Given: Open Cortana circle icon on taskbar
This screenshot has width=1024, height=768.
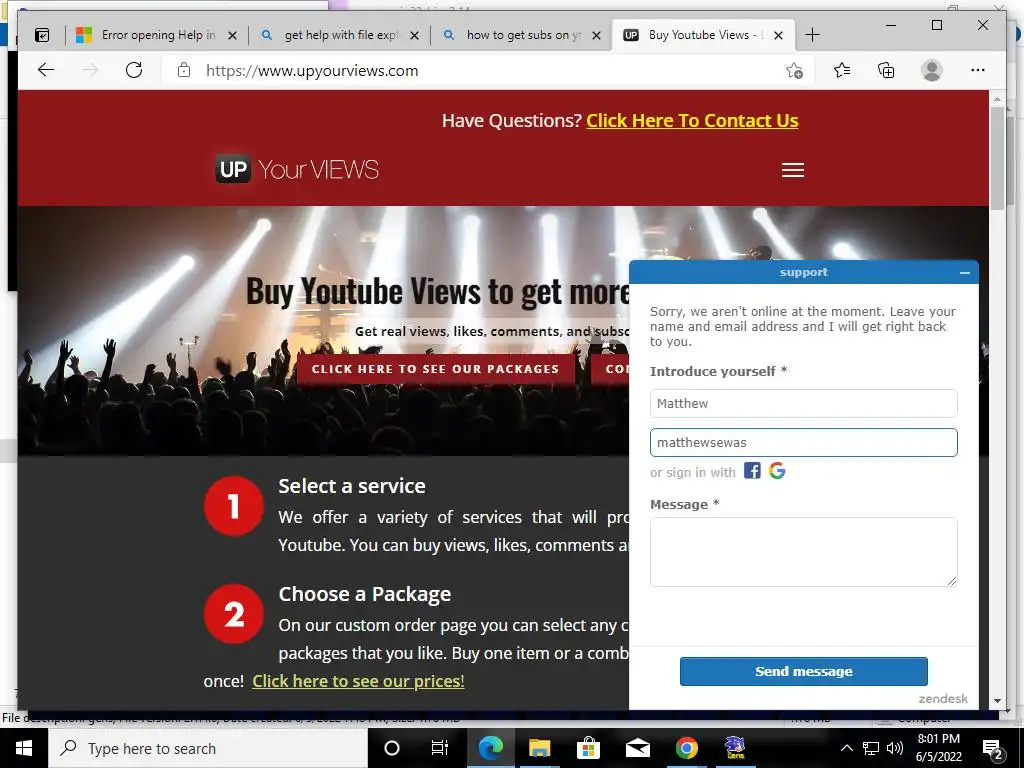Looking at the screenshot, I should click(392, 748).
